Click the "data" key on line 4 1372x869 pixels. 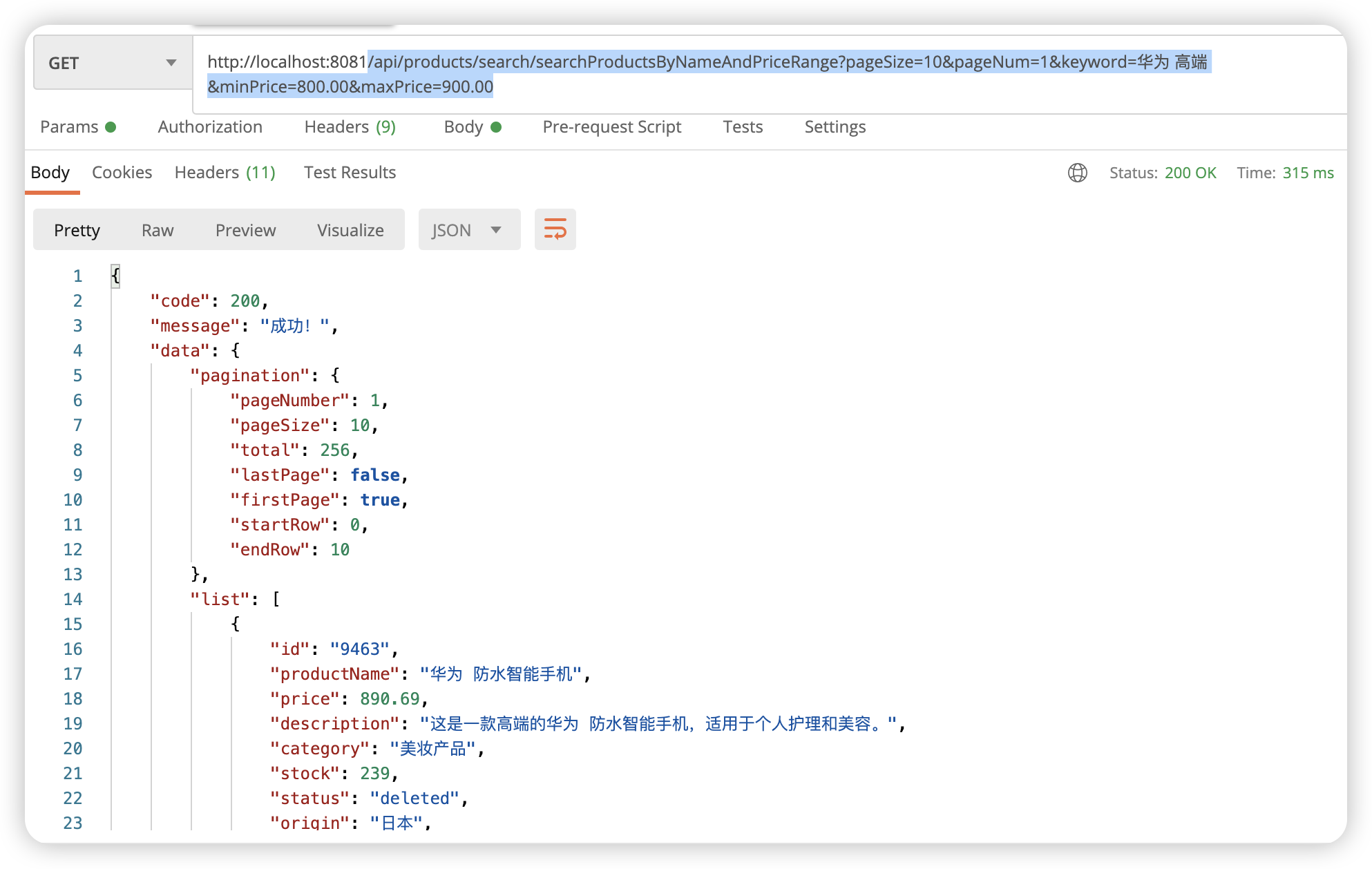pyautogui.click(x=180, y=351)
